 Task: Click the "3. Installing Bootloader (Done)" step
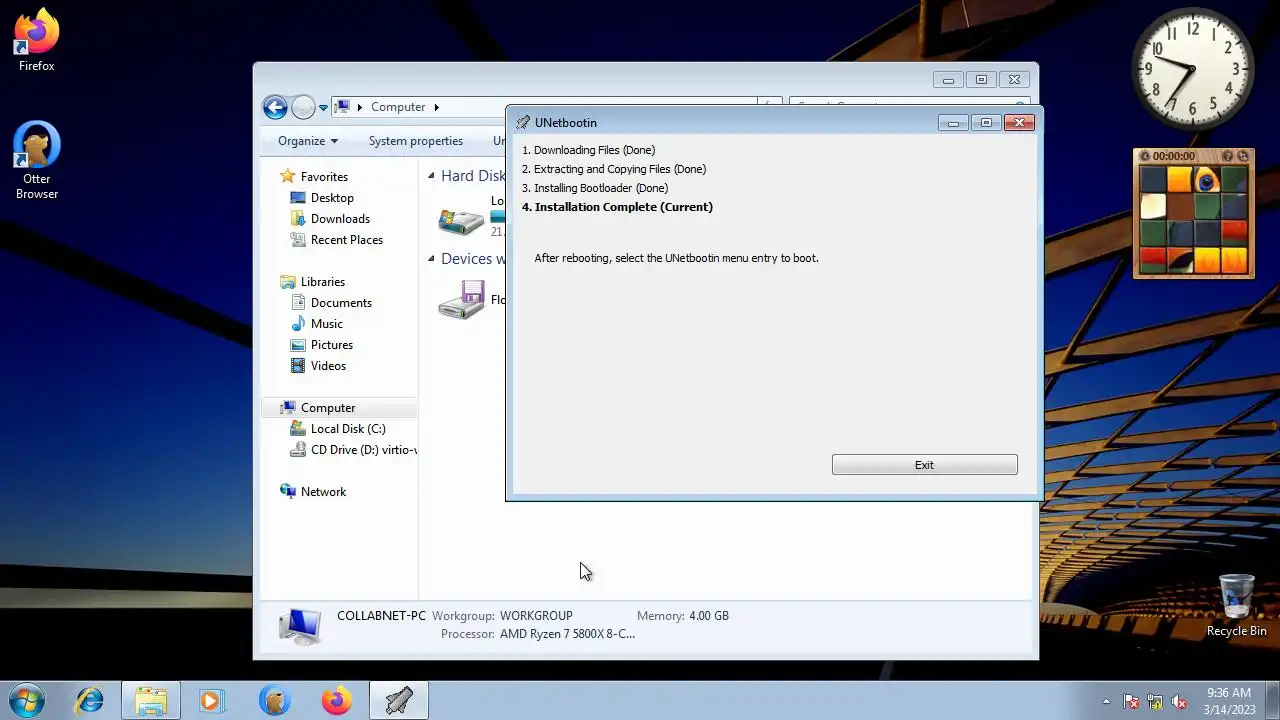(x=594, y=188)
